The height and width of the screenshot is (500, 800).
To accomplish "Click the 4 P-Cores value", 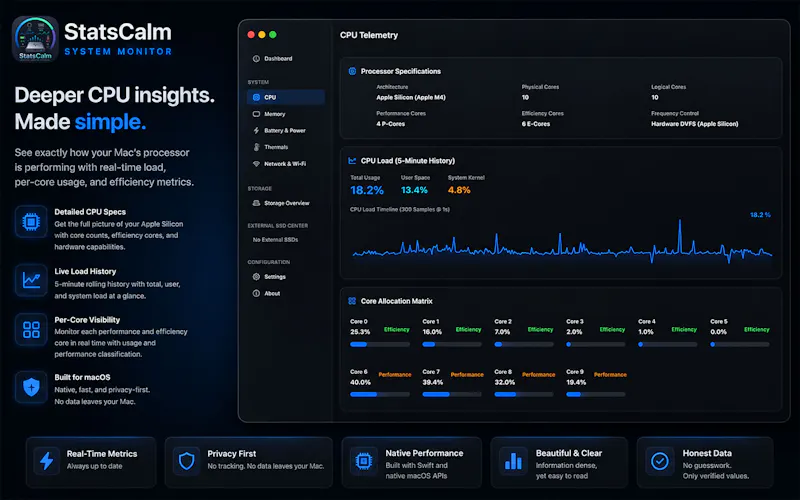I will [x=391, y=124].
